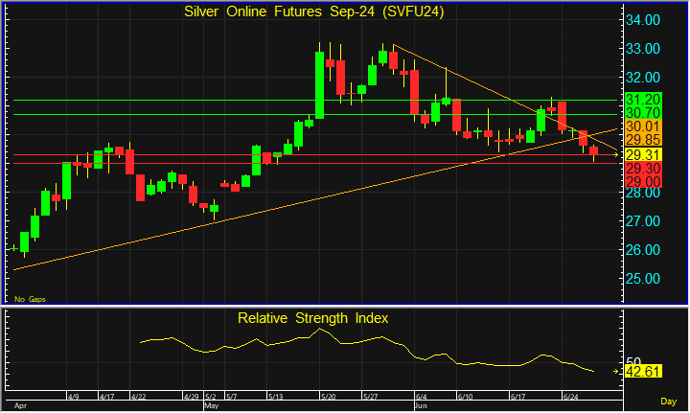Image resolution: width=690 pixels, height=413 pixels.
Task: Click the orange 30.01 trendline price tag
Action: (639, 127)
